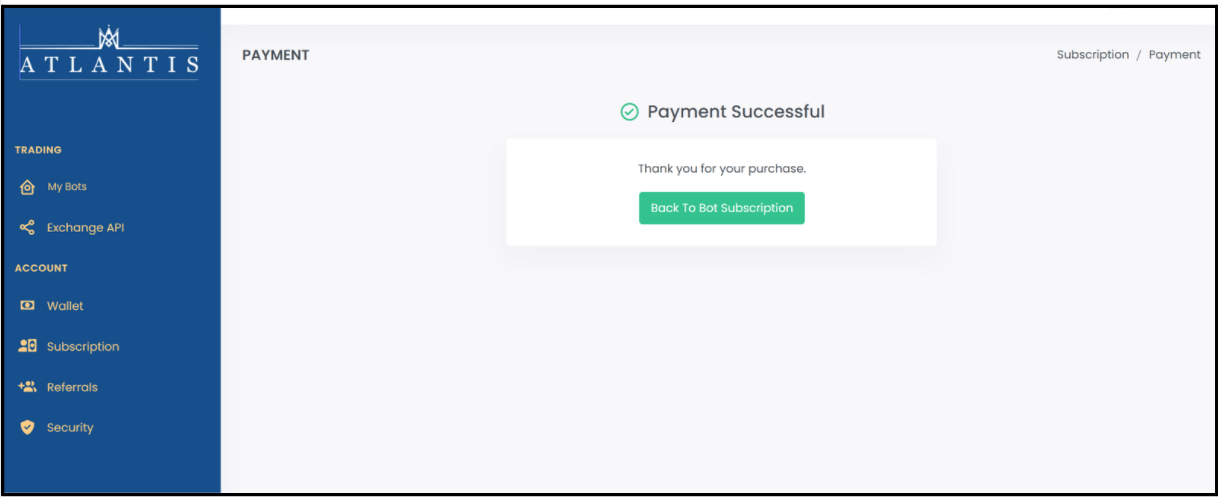Click the Thank you for your purchase message
Viewport: 1218px width, 498px height.
point(722,169)
